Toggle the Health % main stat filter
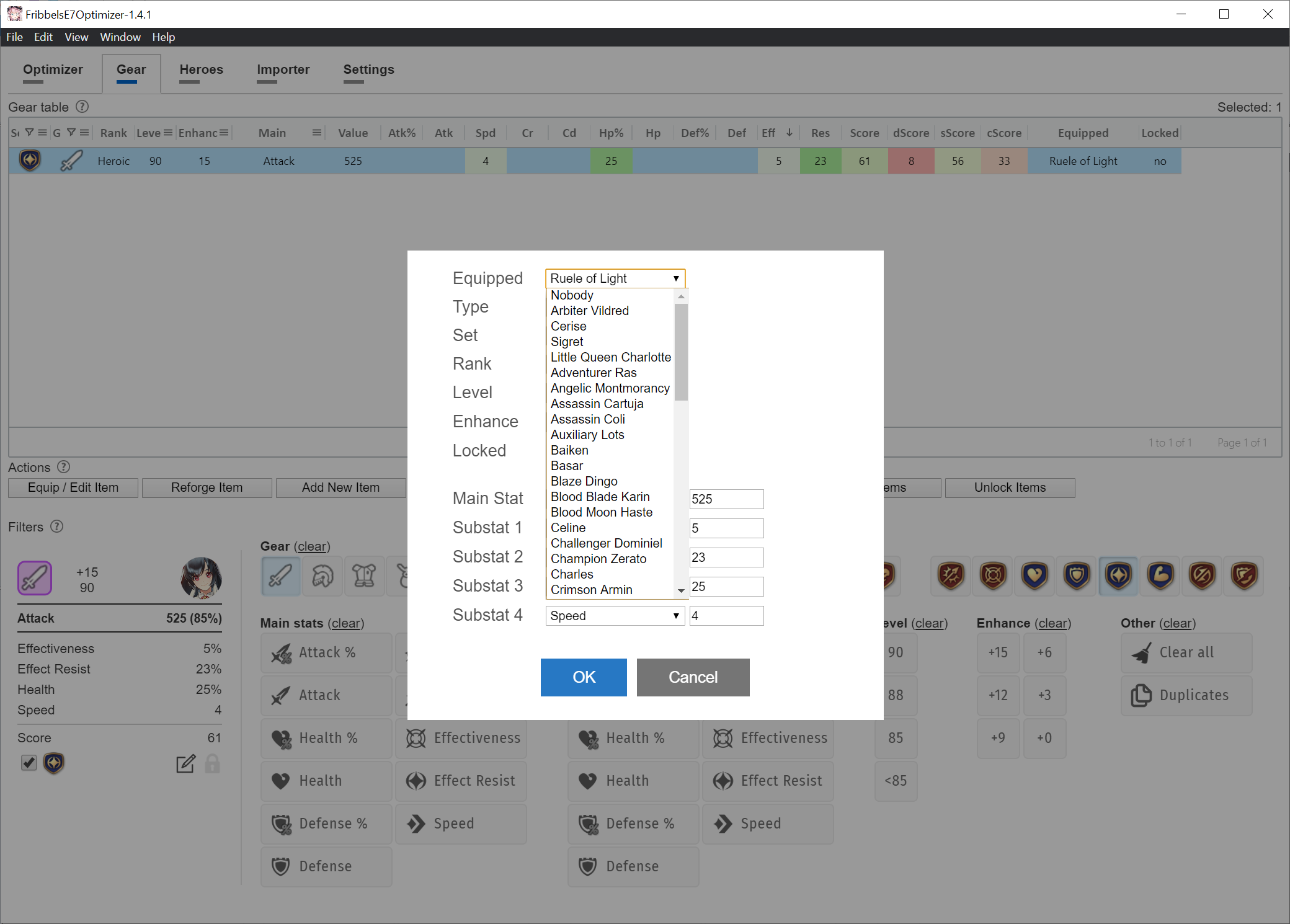The image size is (1290, 924). click(326, 738)
